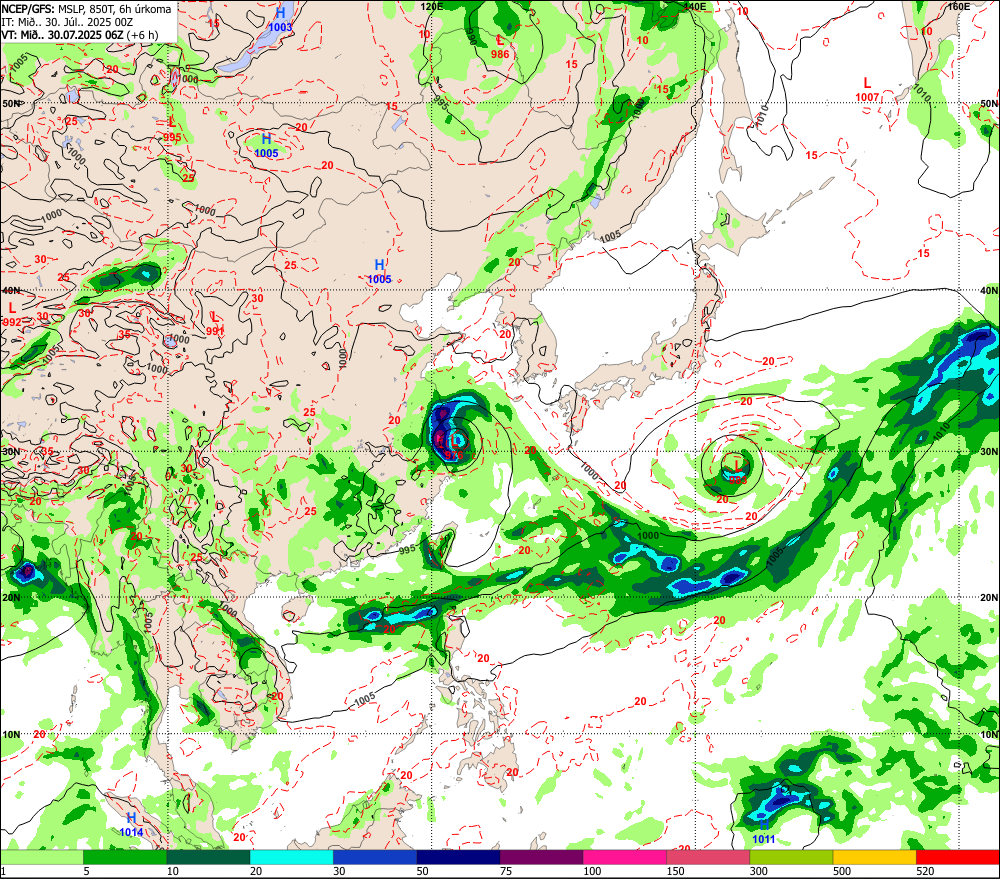
Task: Click the H 1011 high marker
Action: [763, 832]
